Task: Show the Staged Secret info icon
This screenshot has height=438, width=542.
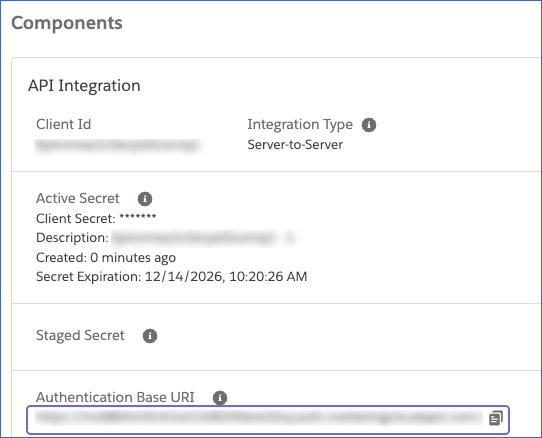Action: point(150,336)
